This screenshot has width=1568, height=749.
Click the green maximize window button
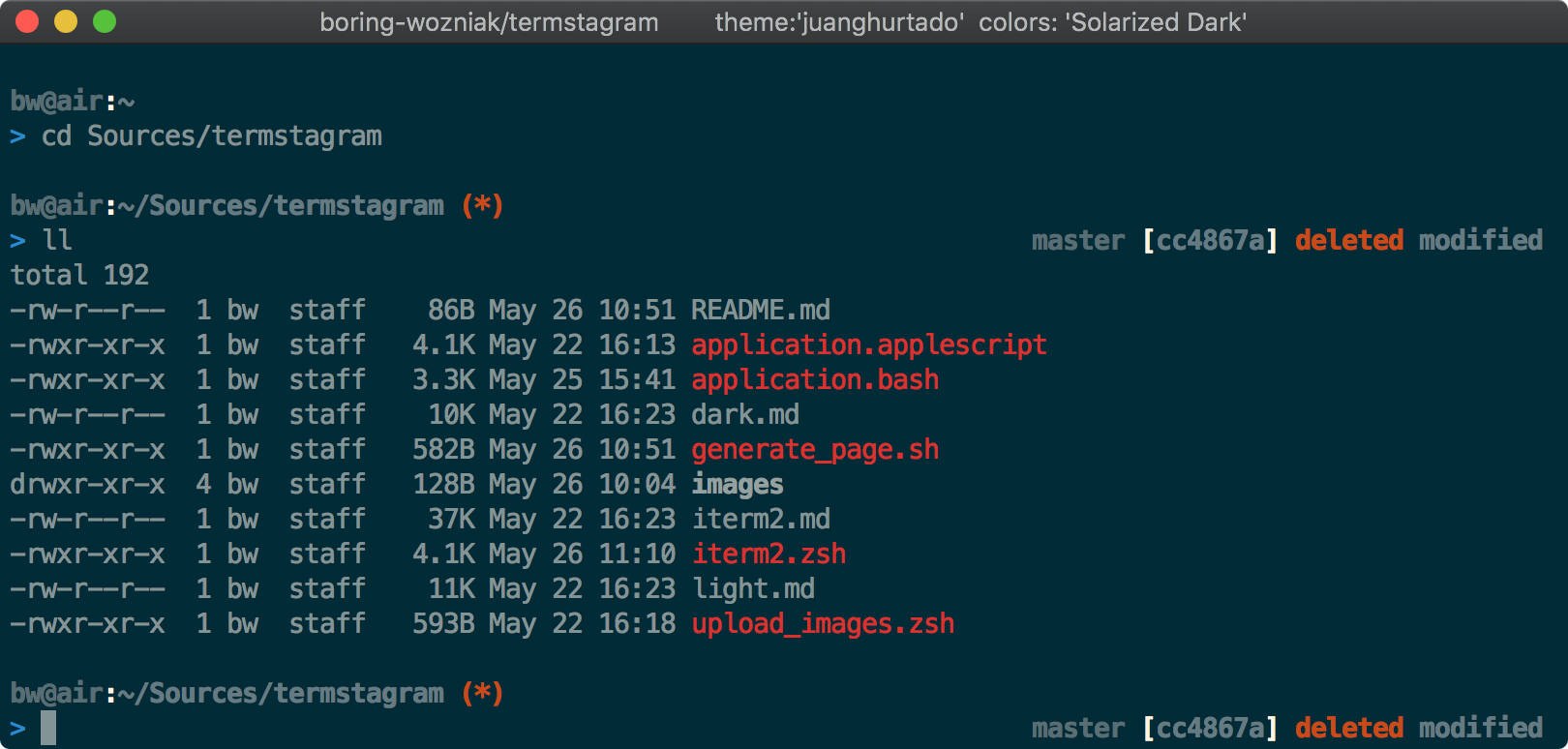(105, 21)
